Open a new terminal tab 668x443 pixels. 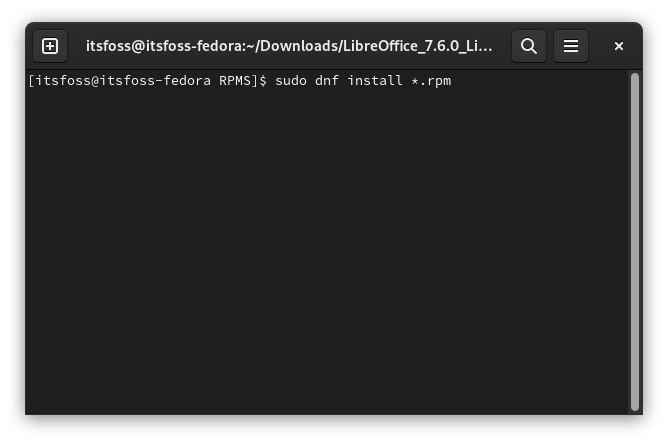[50, 46]
